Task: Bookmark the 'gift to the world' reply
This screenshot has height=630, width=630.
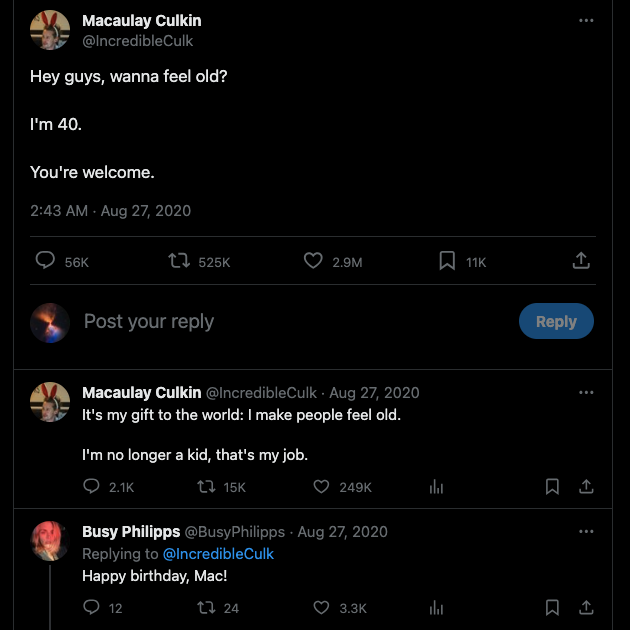Action: [552, 487]
